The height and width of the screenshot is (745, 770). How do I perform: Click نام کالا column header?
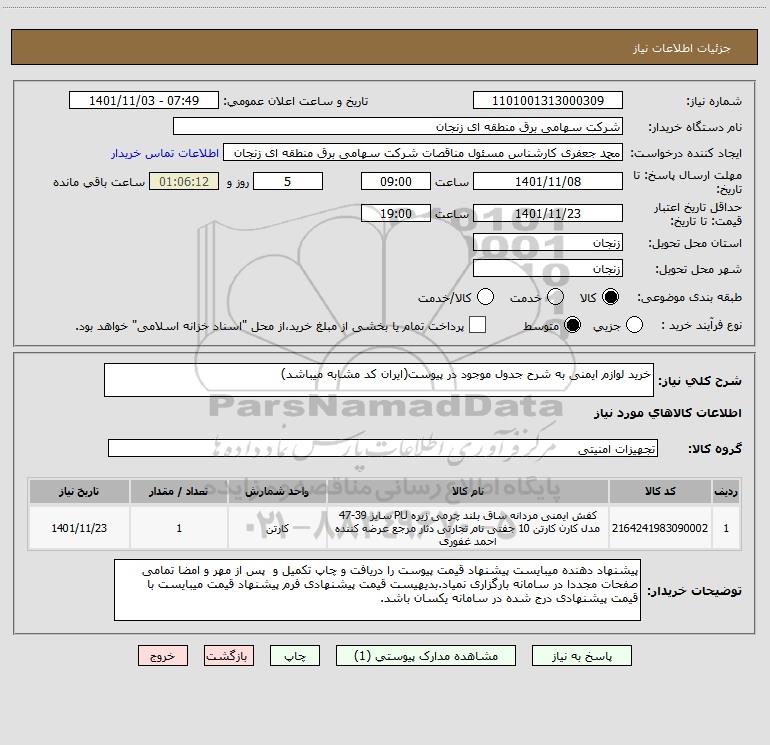(468, 491)
